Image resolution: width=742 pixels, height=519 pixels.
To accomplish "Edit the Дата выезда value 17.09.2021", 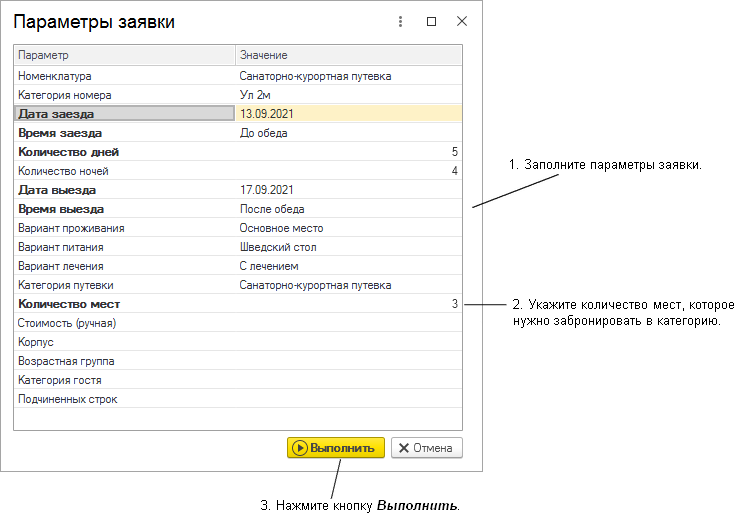I will [x=348, y=190].
